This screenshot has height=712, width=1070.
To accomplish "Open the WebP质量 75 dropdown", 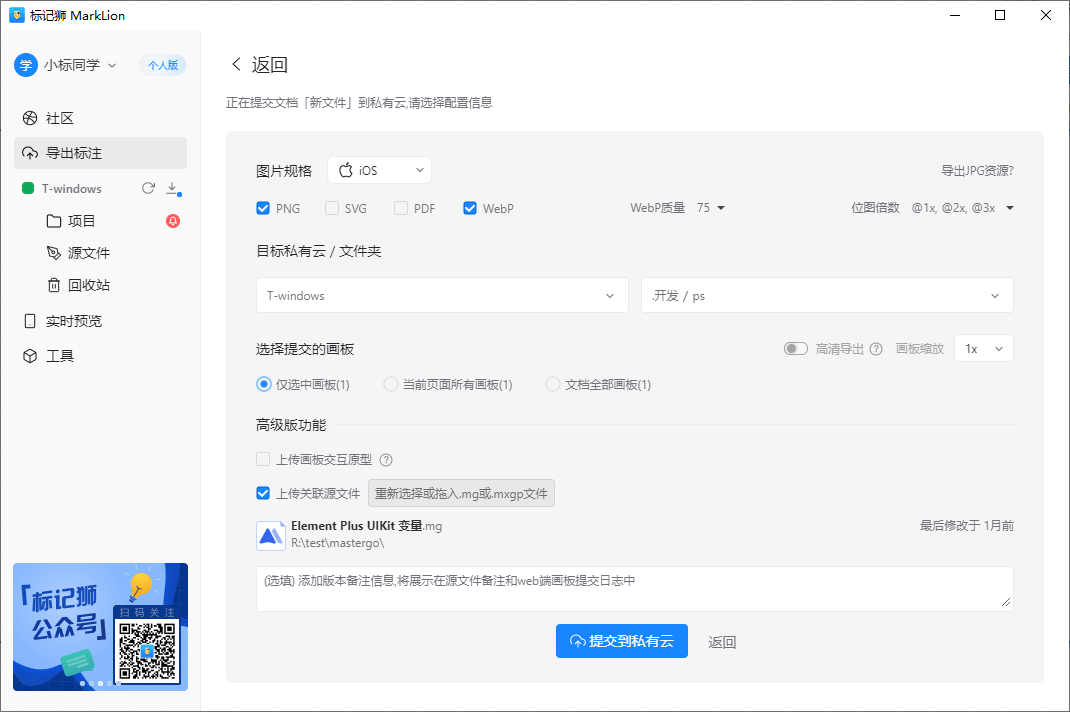I will click(710, 208).
